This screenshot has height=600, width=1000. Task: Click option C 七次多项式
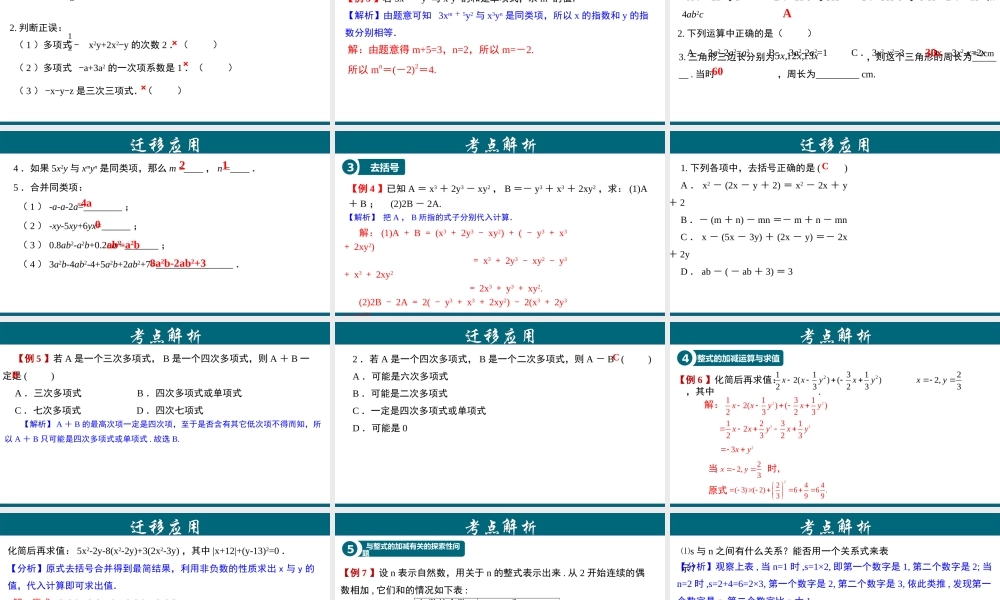(x=48, y=411)
